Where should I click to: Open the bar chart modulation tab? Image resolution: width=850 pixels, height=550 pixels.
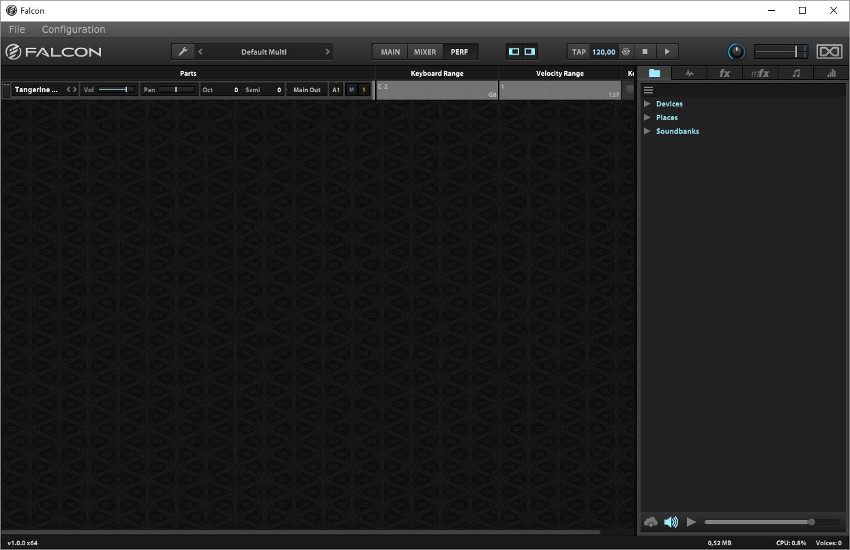click(x=831, y=73)
